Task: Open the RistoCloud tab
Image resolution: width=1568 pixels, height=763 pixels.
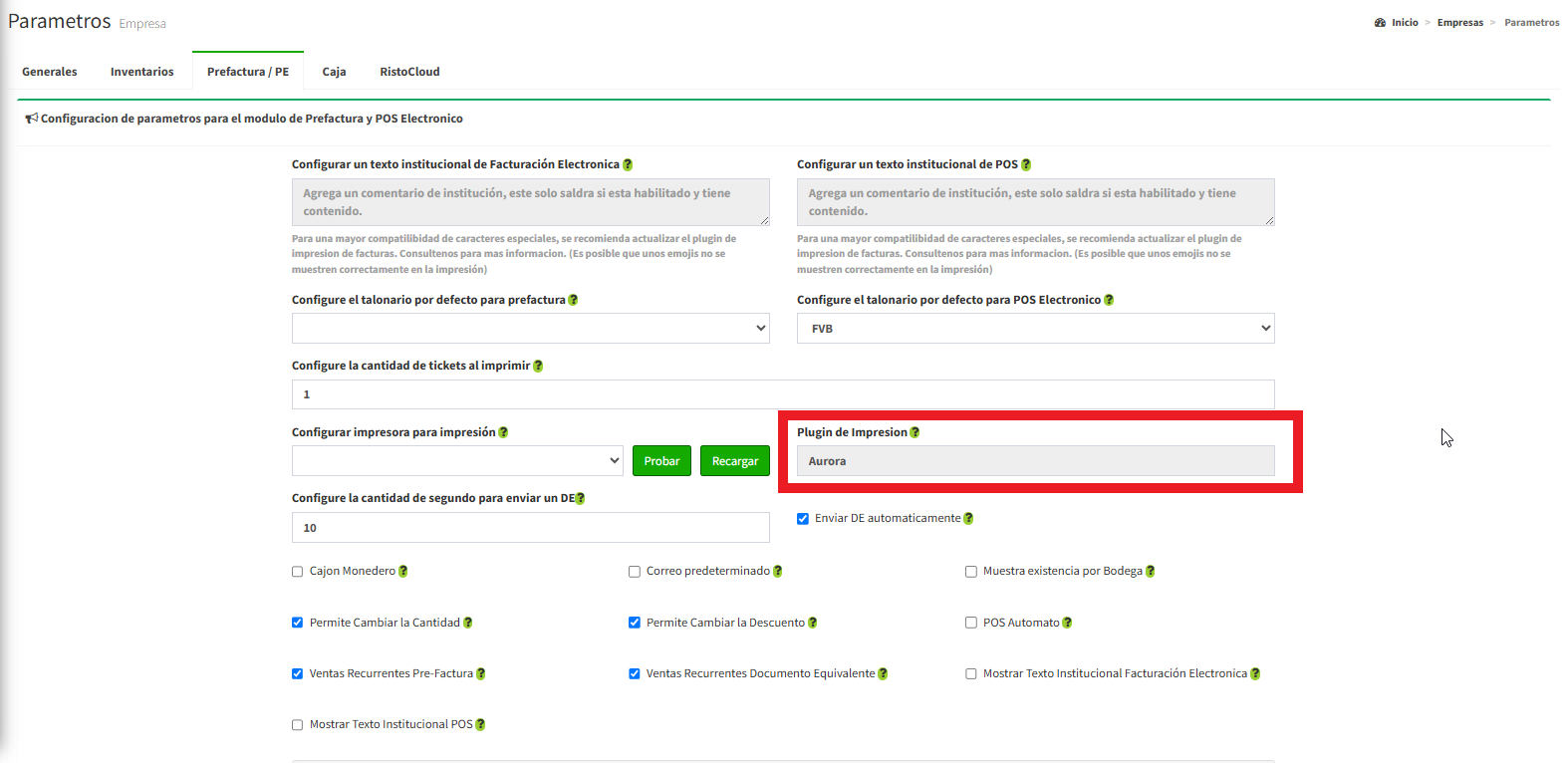Action: tap(409, 72)
